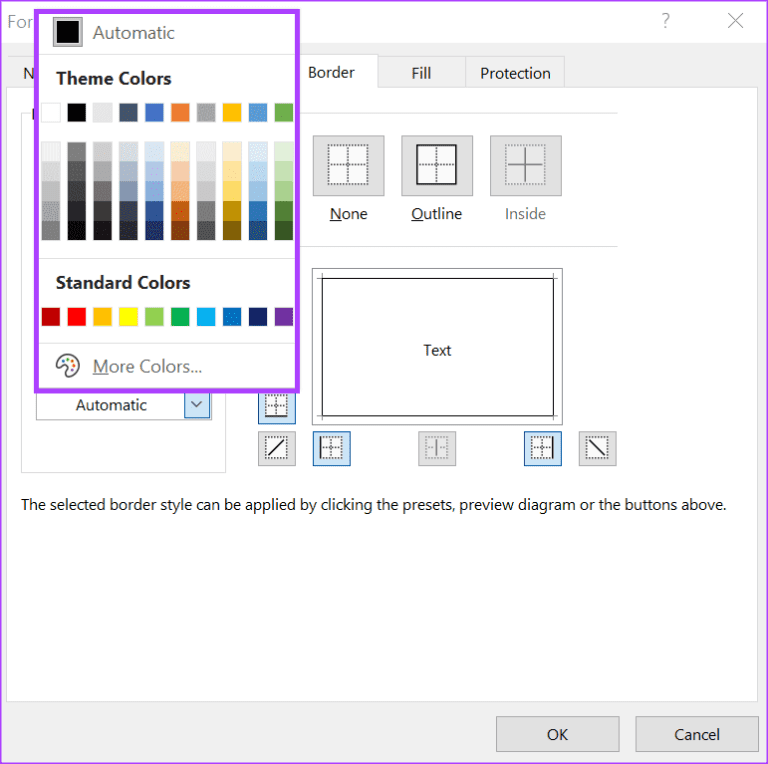This screenshot has height=764, width=768.
Task: Confirm with the OK button
Action: pos(557,734)
